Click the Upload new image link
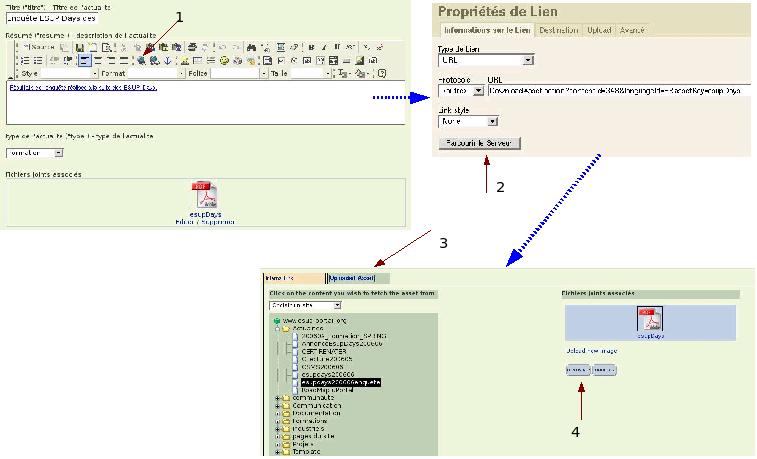 click(588, 352)
